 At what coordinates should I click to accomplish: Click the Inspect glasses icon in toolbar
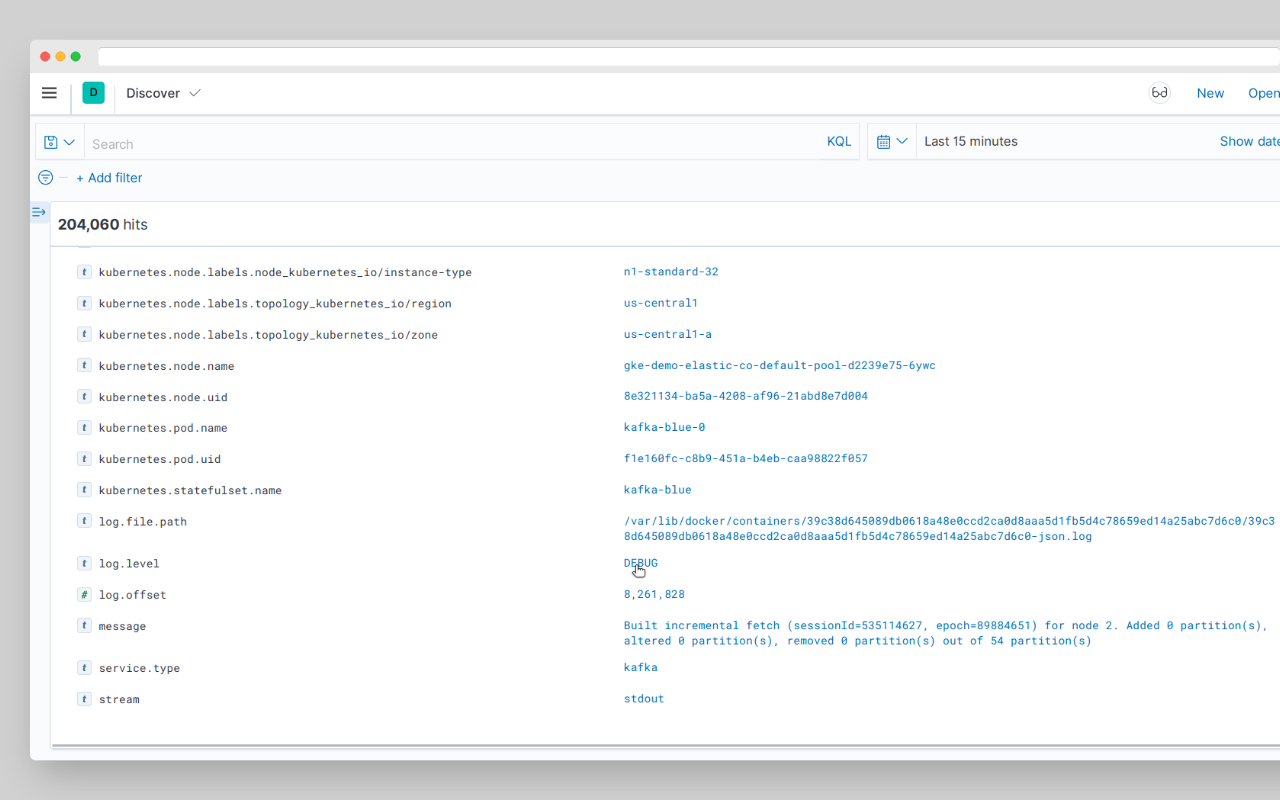1159,92
